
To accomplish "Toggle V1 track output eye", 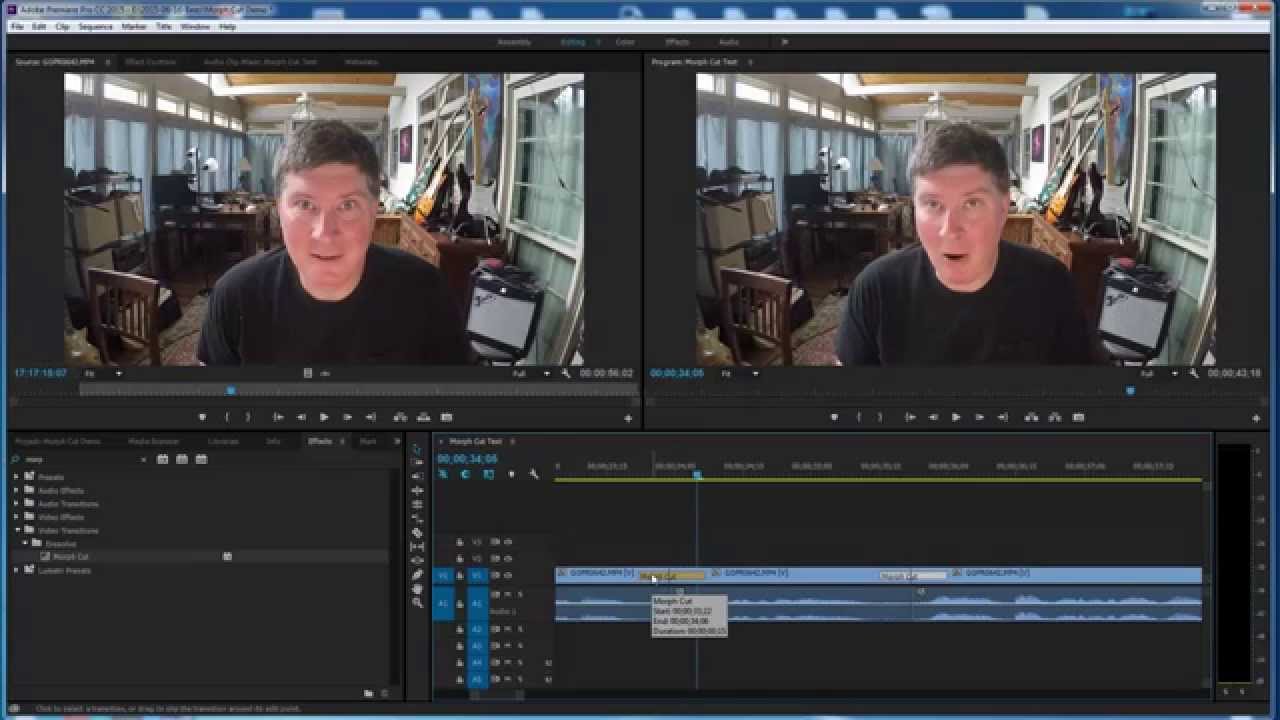I will point(508,575).
